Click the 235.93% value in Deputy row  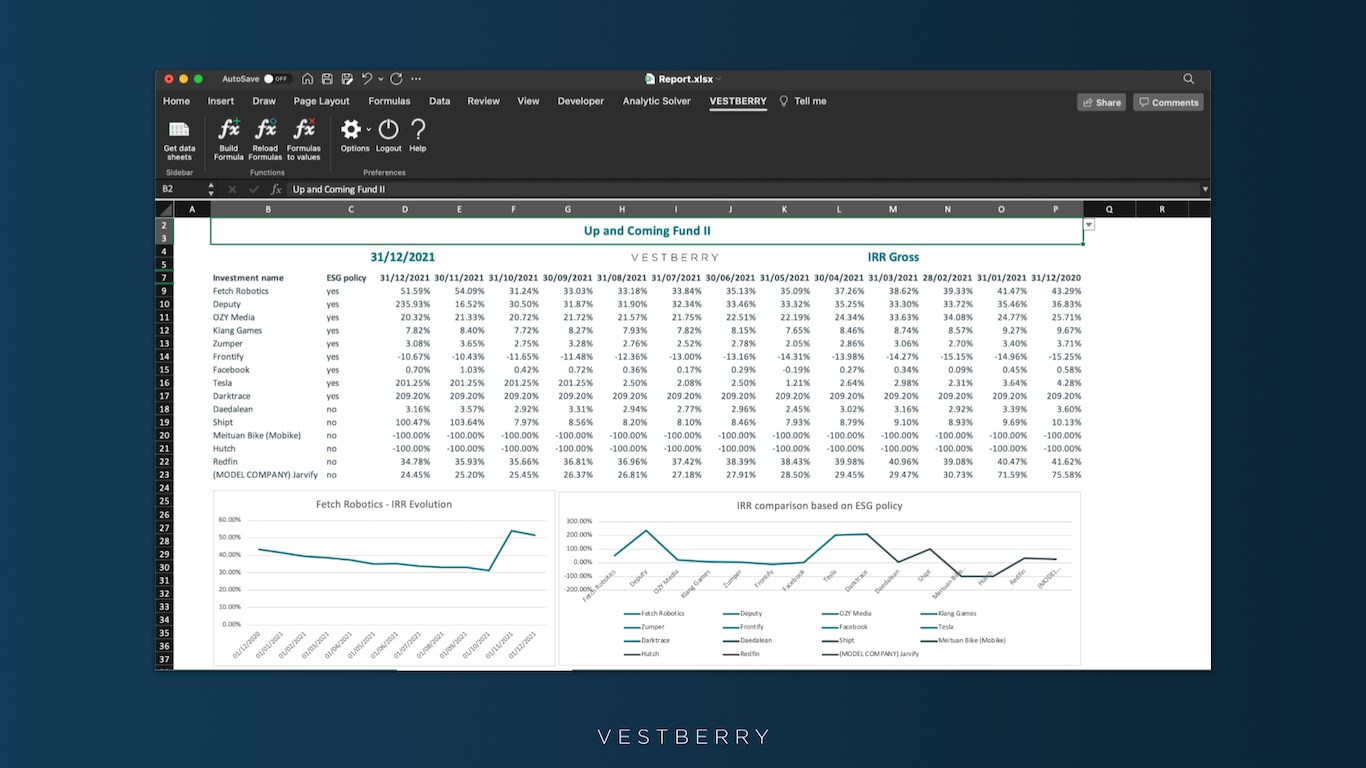[x=405, y=304]
